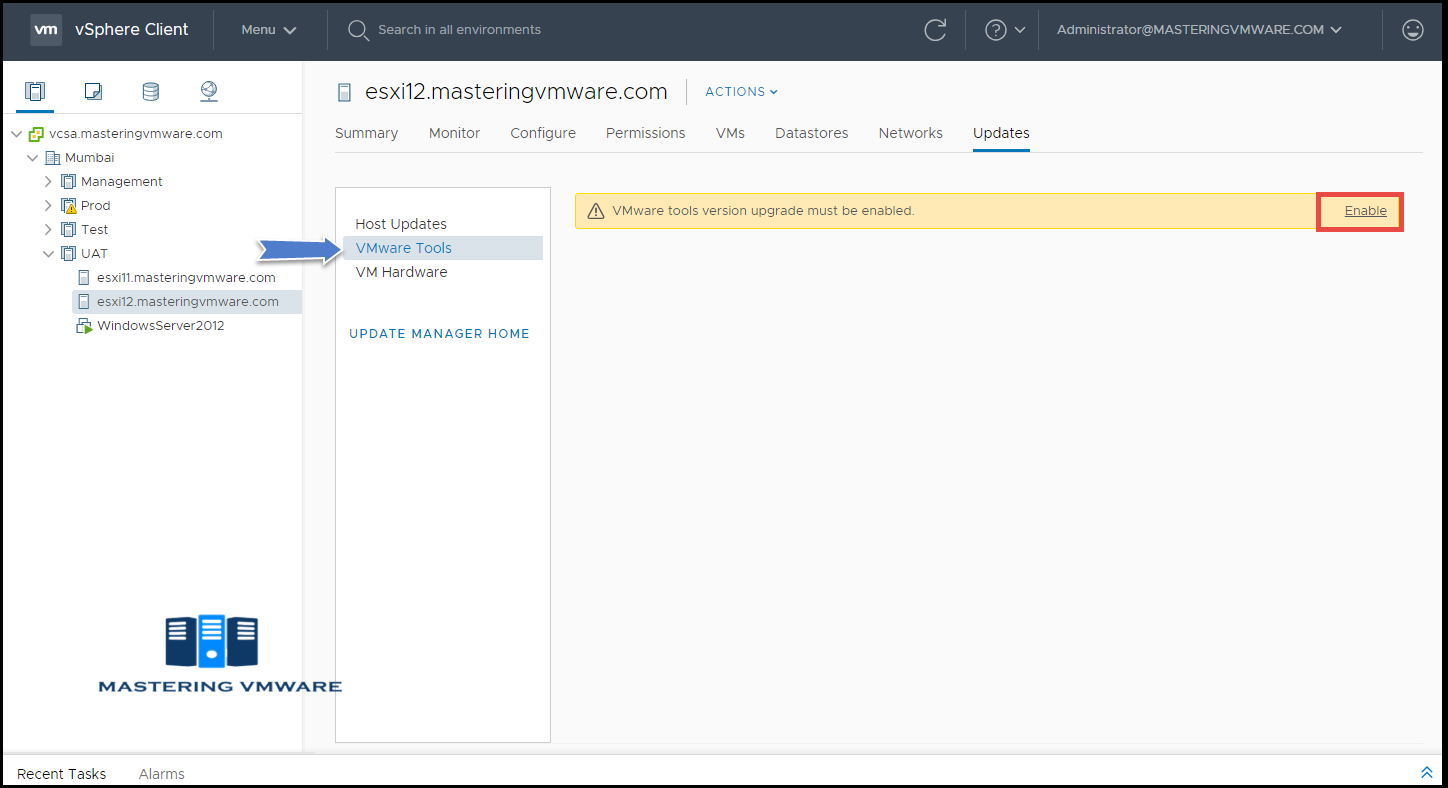Select WindowsServer2012 in the tree
Viewport: 1448px width, 788px height.
tap(161, 326)
